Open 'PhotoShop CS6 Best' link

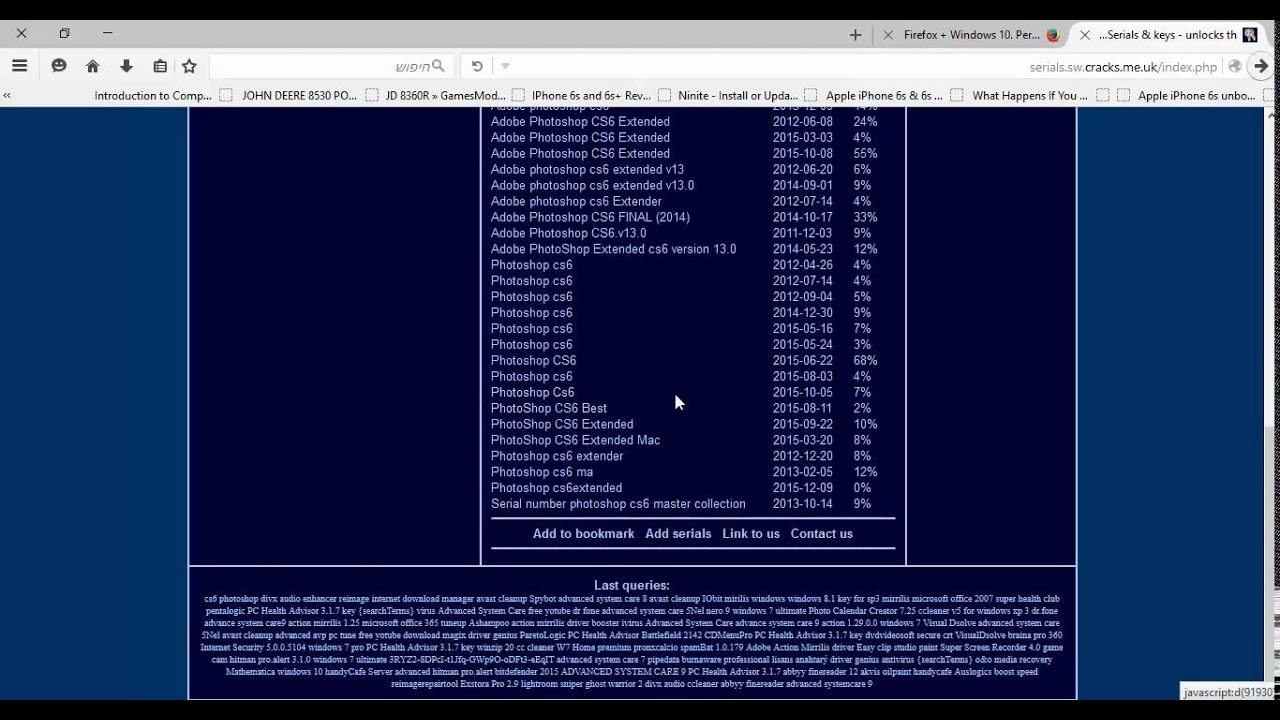point(548,409)
